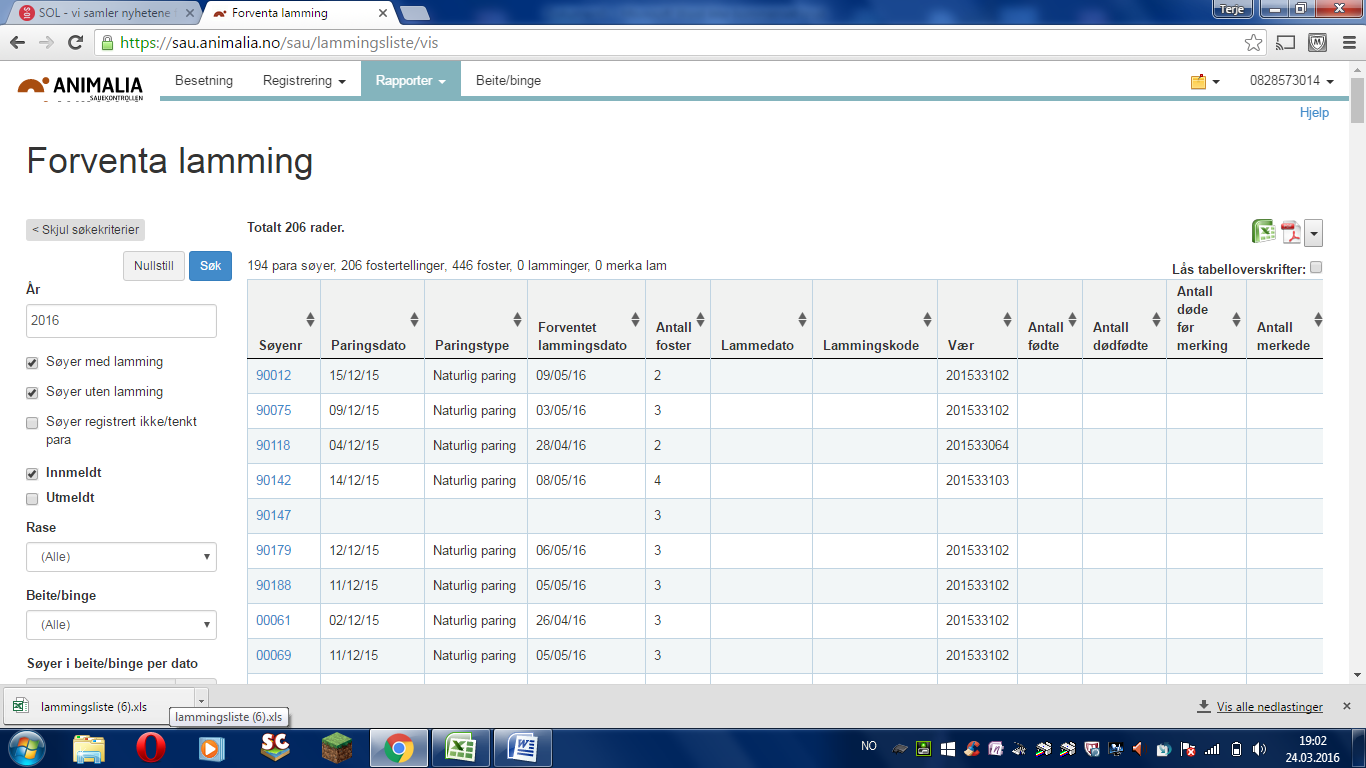
Task: Switch to Word in the taskbar
Action: tap(522, 747)
